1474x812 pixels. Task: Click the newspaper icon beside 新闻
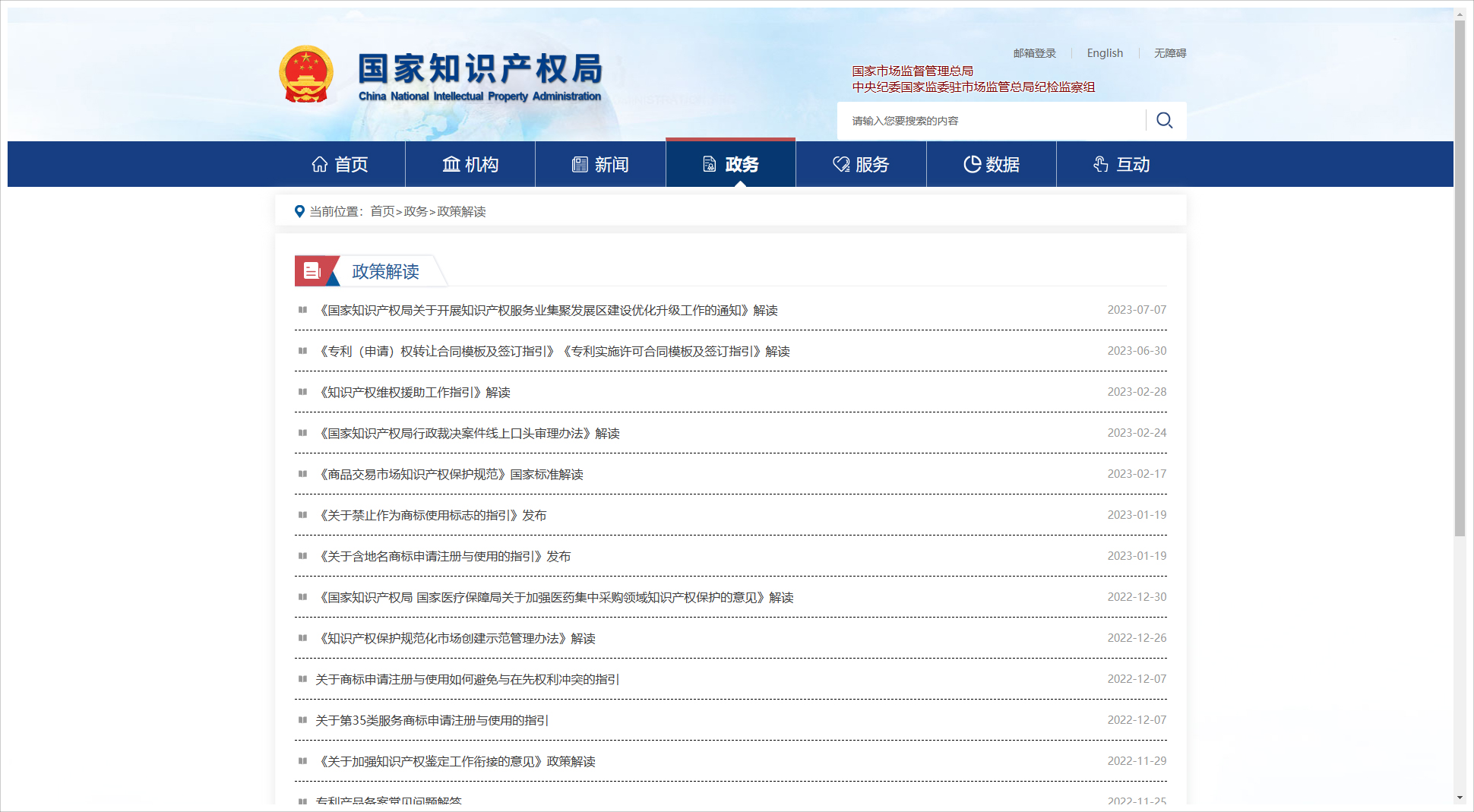coord(580,164)
